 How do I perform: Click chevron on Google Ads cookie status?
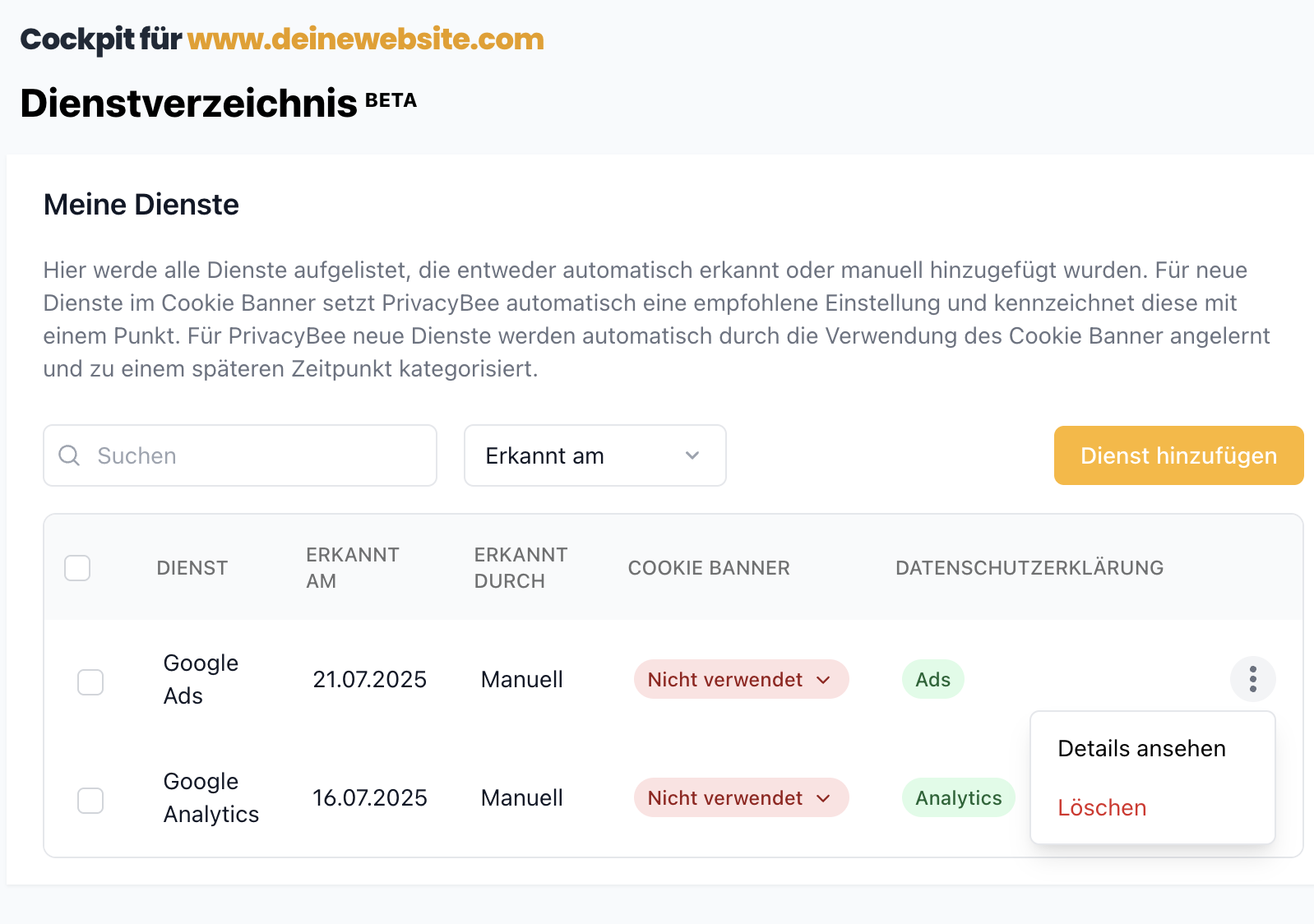(x=823, y=680)
